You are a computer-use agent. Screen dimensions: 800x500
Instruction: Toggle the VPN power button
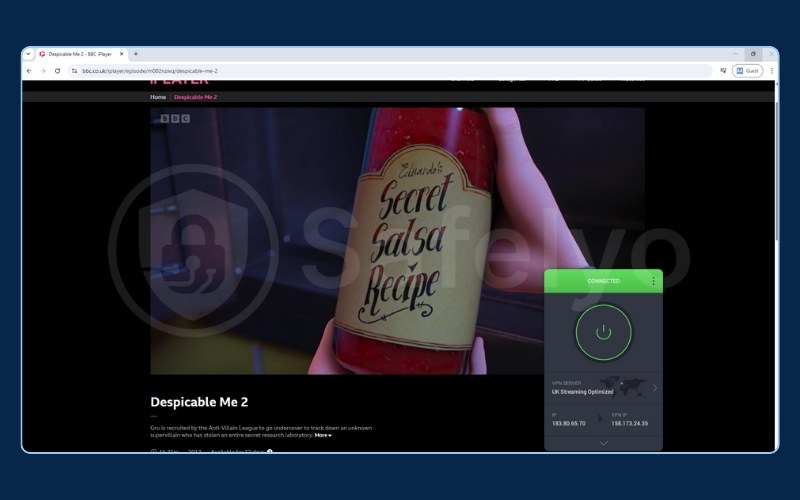[604, 332]
